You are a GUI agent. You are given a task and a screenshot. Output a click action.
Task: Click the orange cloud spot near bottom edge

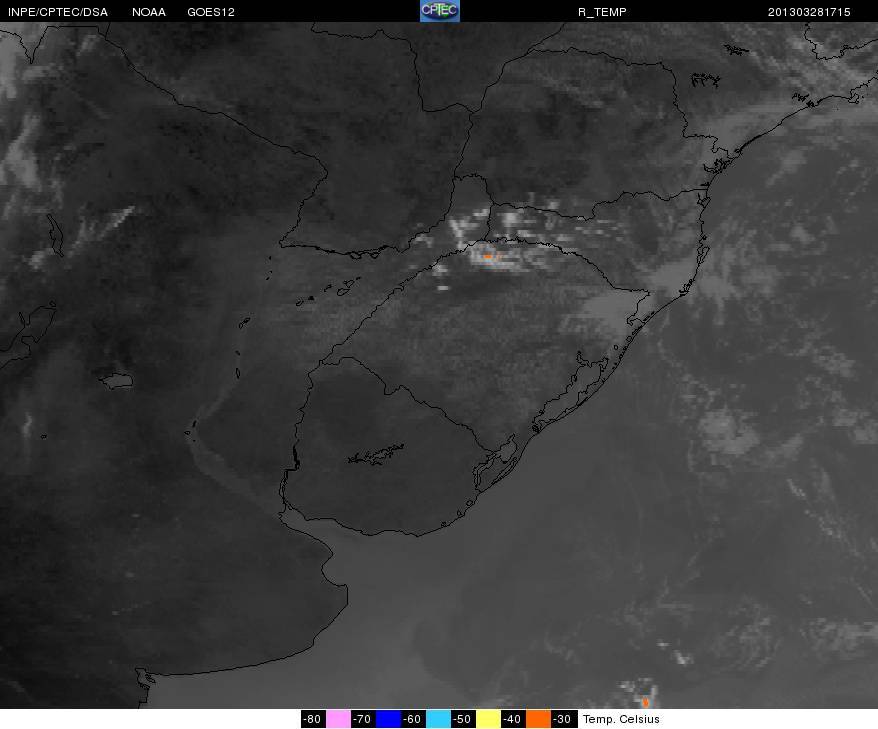(645, 702)
